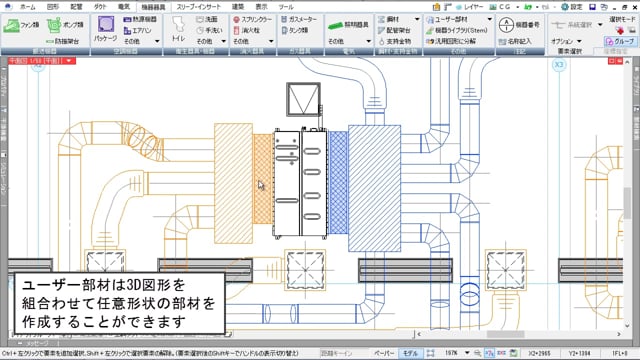Select the タンク類 tank tool
Screen dimensions: 640x360
(x=295, y=30)
